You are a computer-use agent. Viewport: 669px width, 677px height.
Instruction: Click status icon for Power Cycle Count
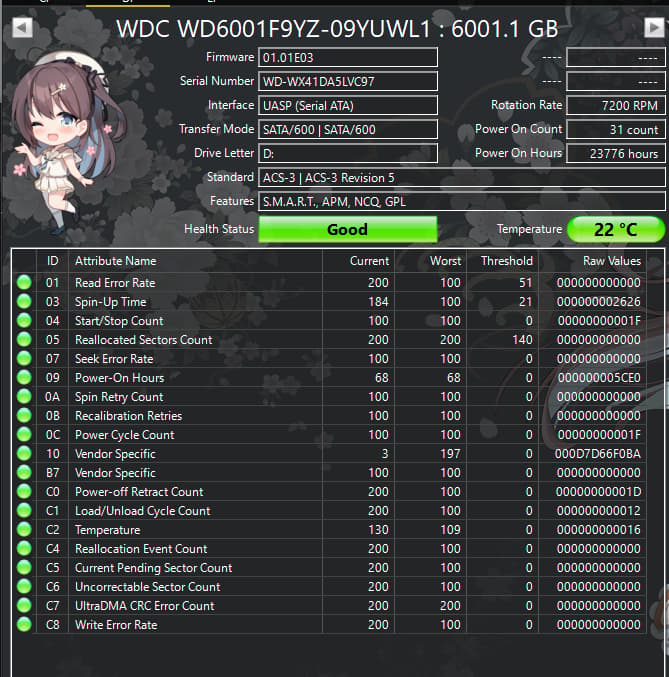click(24, 434)
